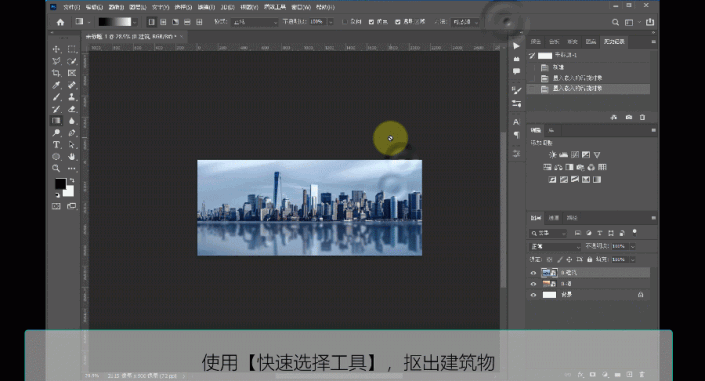Screen dimensions: 705x381
Task: Open the layer filter Kind dropdown
Action: click(x=548, y=233)
